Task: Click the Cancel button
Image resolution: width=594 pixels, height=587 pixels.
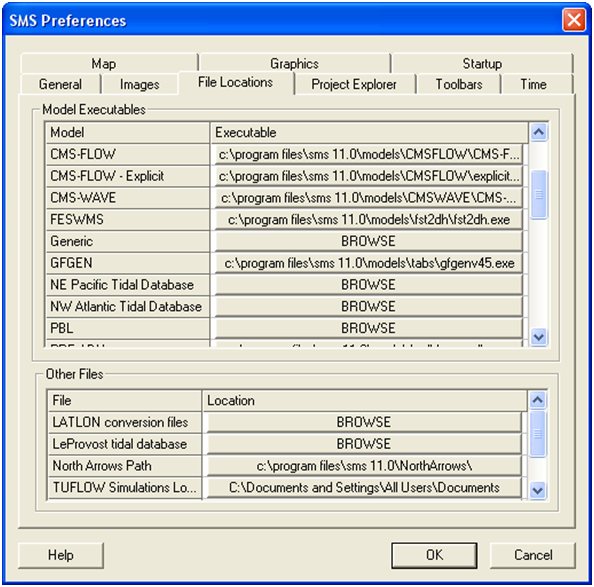Action: click(533, 555)
